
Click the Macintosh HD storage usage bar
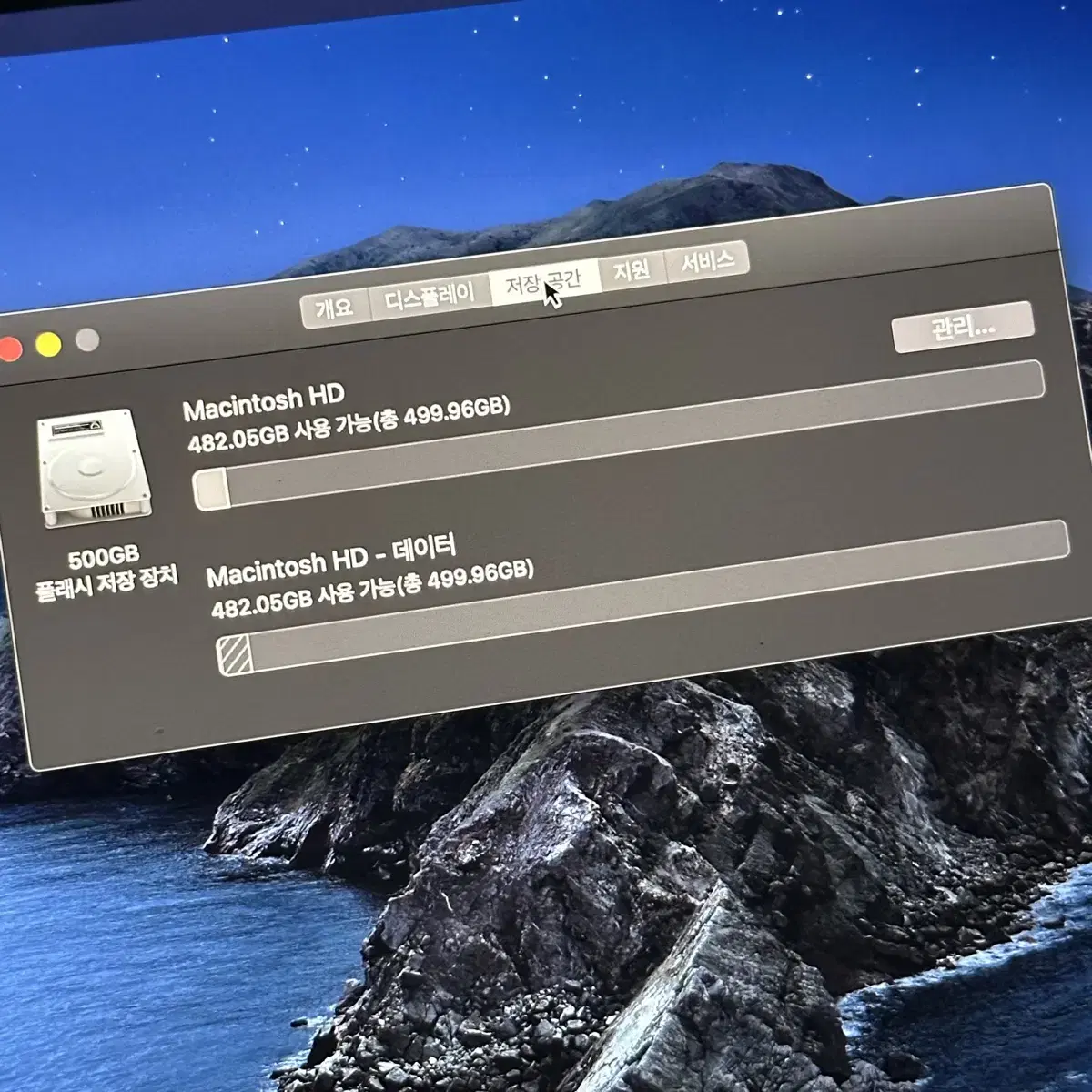coord(619,436)
